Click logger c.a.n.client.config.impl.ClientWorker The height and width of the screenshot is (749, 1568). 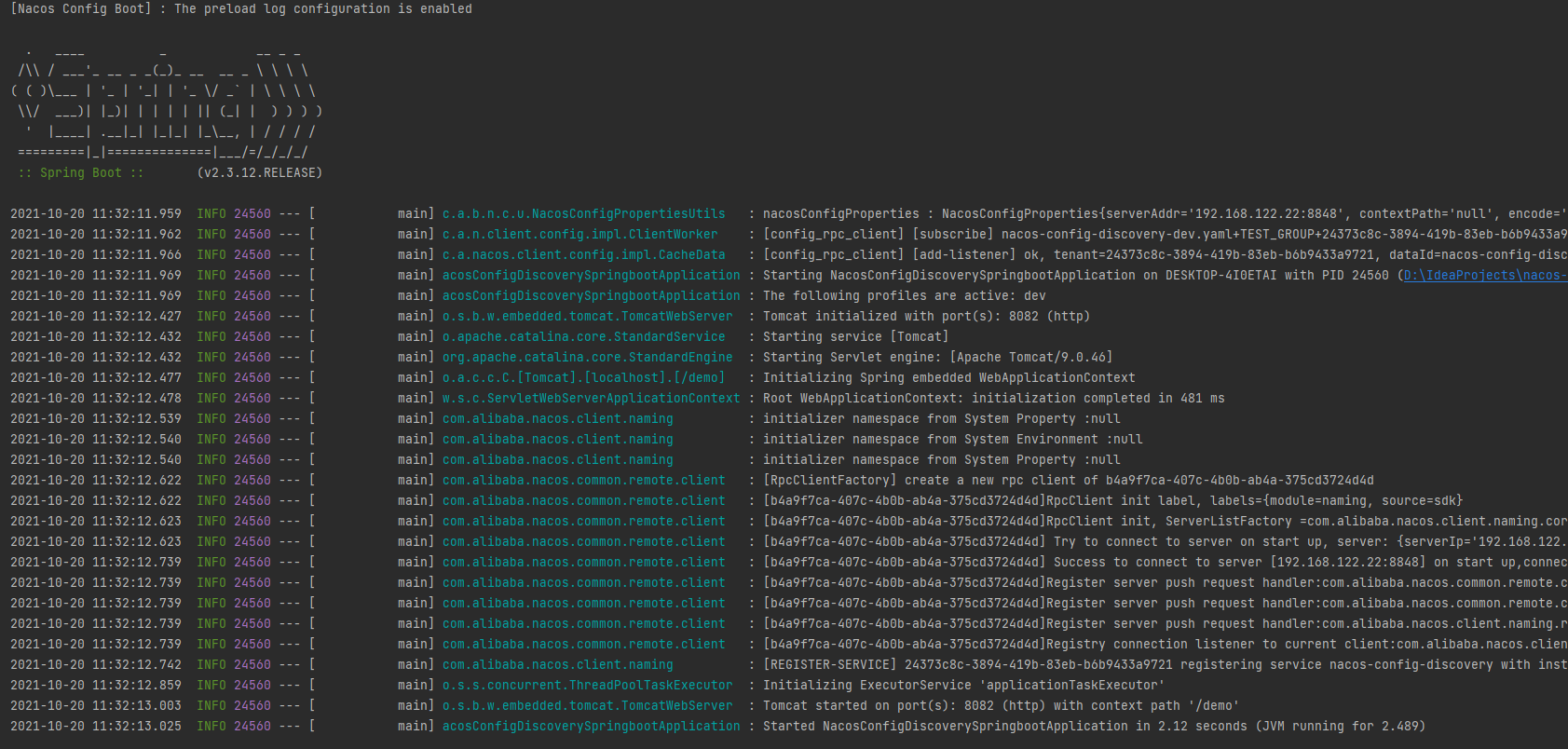[580, 234]
